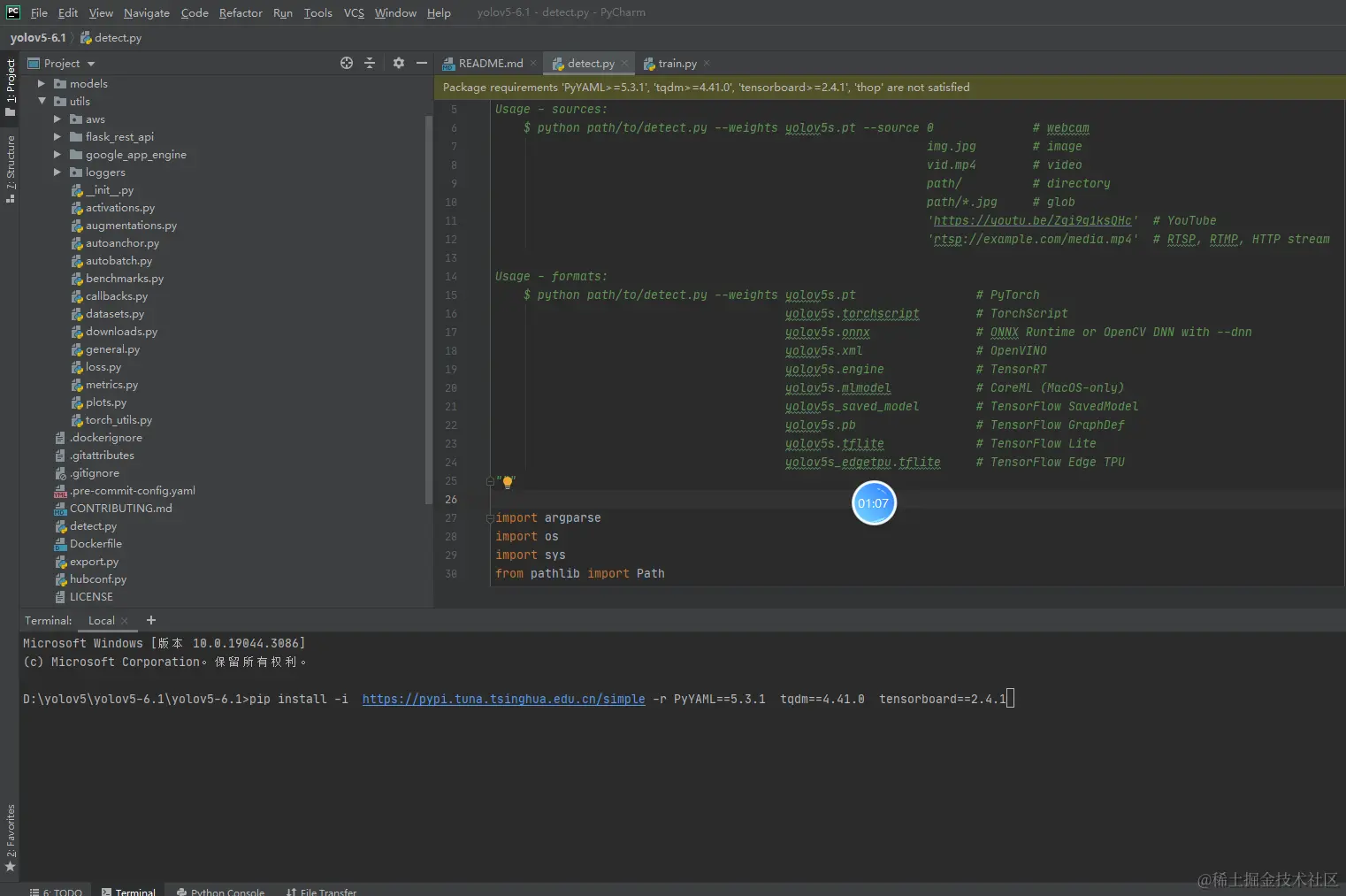Click the blue 01:07 timer circle

pos(874,503)
